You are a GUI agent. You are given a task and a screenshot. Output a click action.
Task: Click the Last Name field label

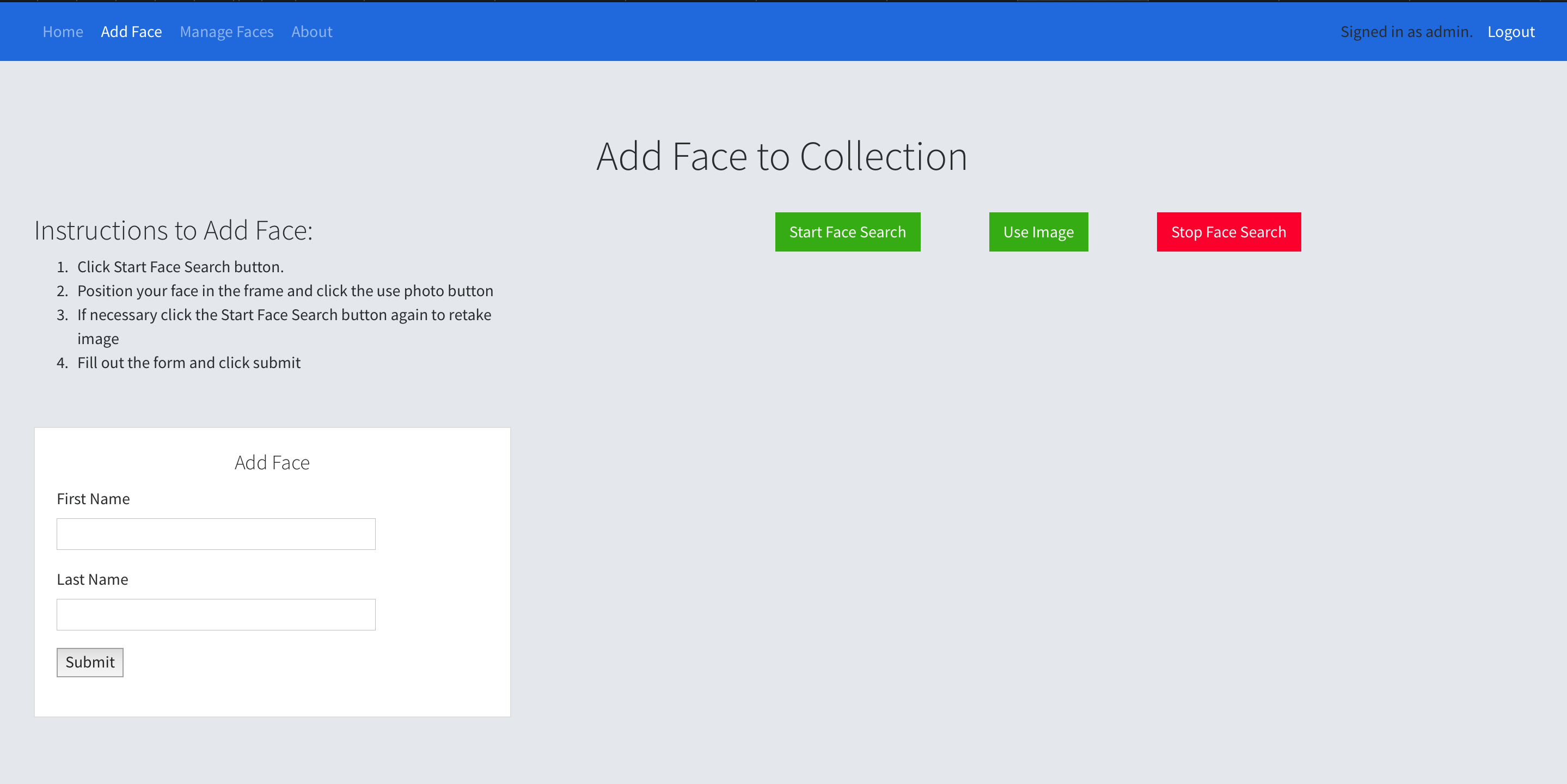93,579
